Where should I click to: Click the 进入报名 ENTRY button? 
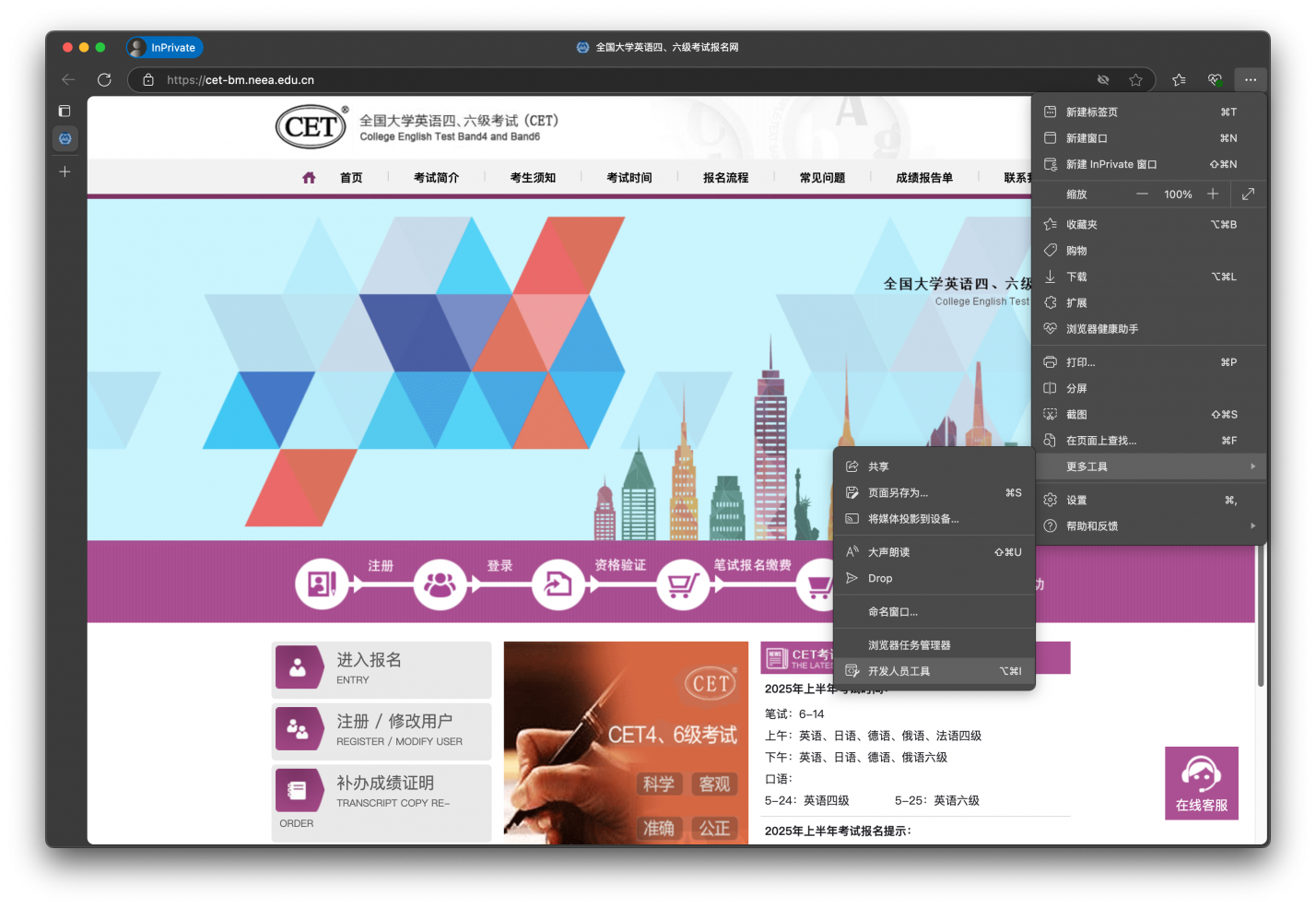(381, 668)
